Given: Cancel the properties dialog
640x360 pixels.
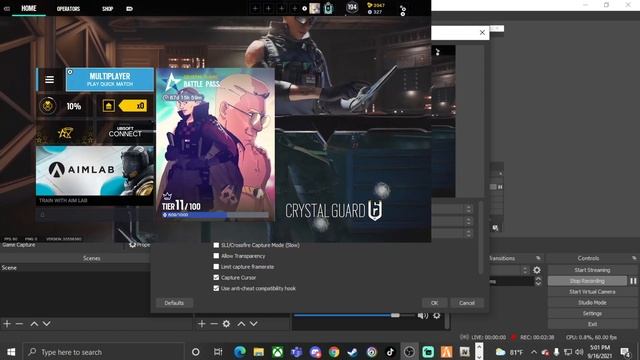Looking at the screenshot, I should 467,303.
